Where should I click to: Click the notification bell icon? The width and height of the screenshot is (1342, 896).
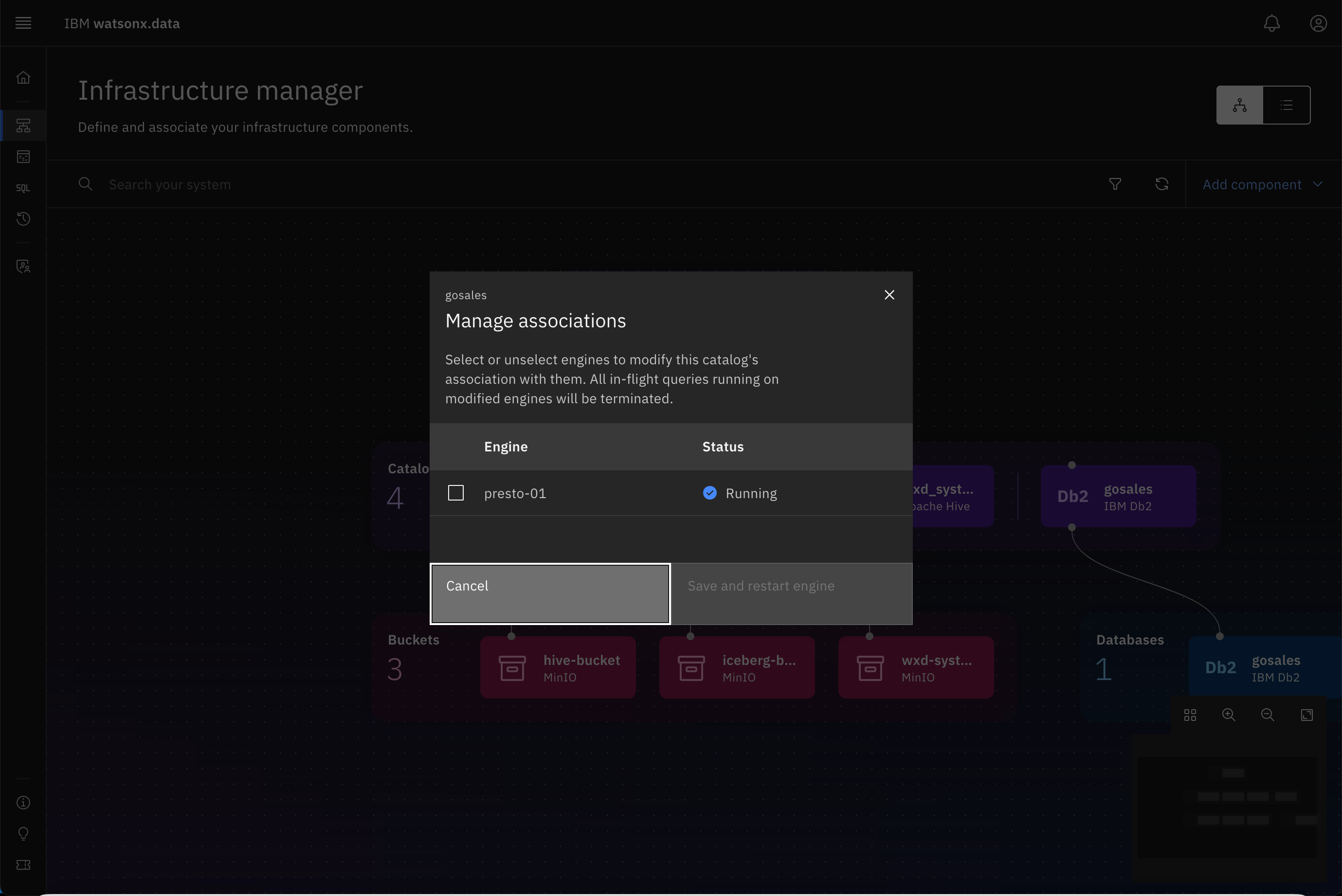1272,22
